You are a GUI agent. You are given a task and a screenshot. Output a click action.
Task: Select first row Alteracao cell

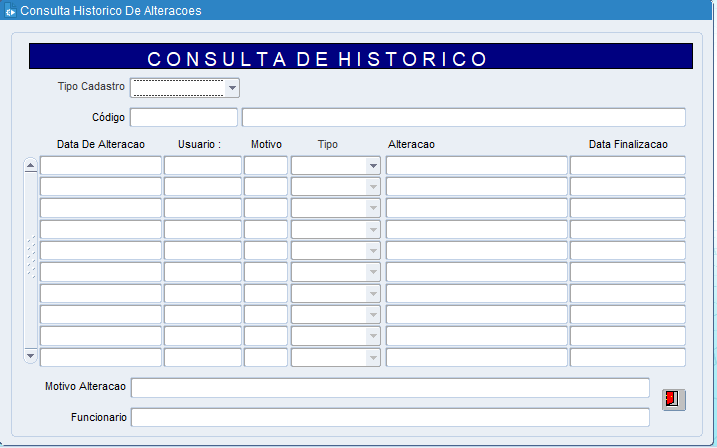coord(476,165)
